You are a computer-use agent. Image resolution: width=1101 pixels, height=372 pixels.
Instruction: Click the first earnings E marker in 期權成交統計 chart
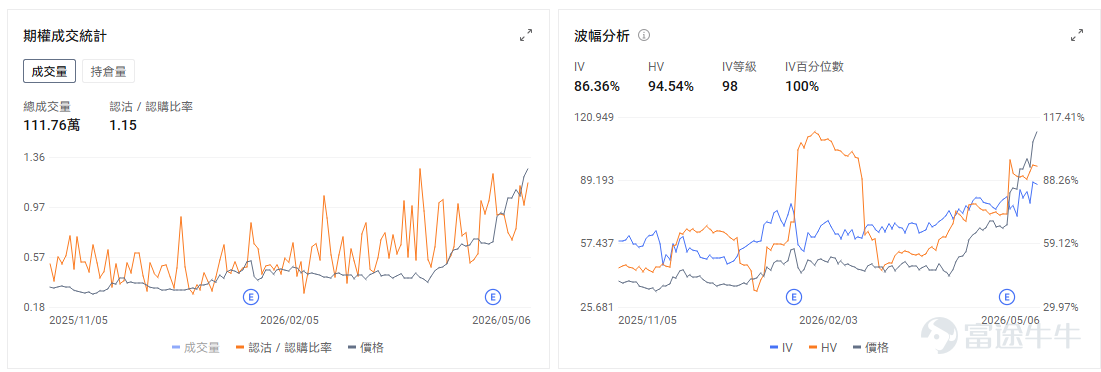click(251, 297)
